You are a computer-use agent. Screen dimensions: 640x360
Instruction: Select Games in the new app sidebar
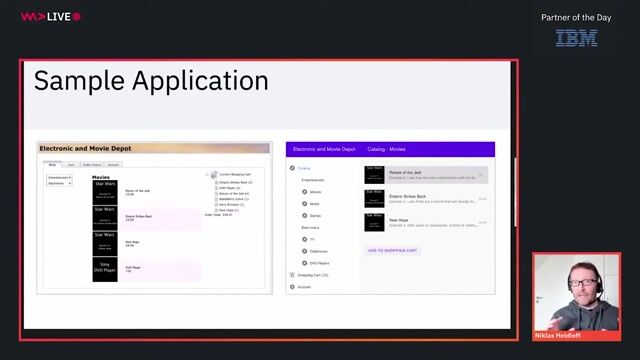tap(316, 216)
